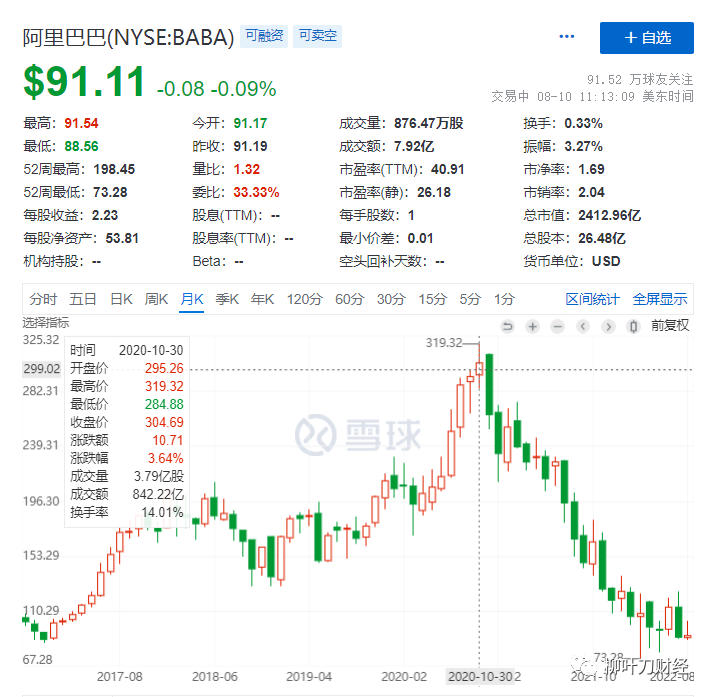Click the 今开 value 91.17

[x=250, y=123]
